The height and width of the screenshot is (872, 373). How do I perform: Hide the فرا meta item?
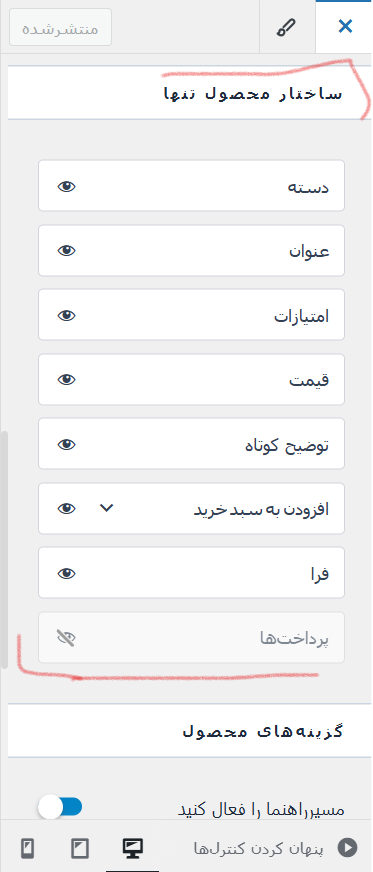(66, 573)
